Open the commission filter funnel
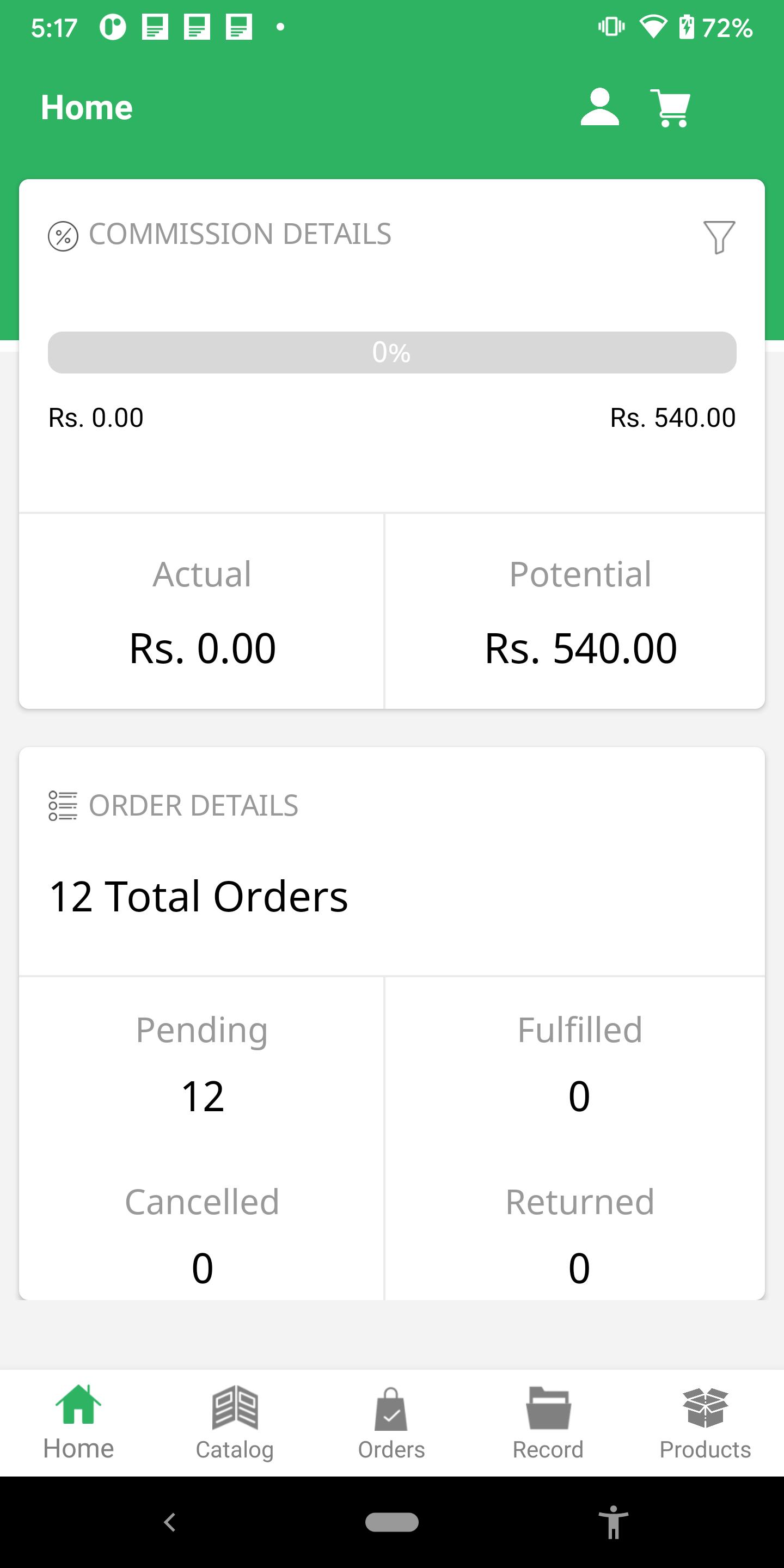The height and width of the screenshot is (1568, 784). point(719,236)
